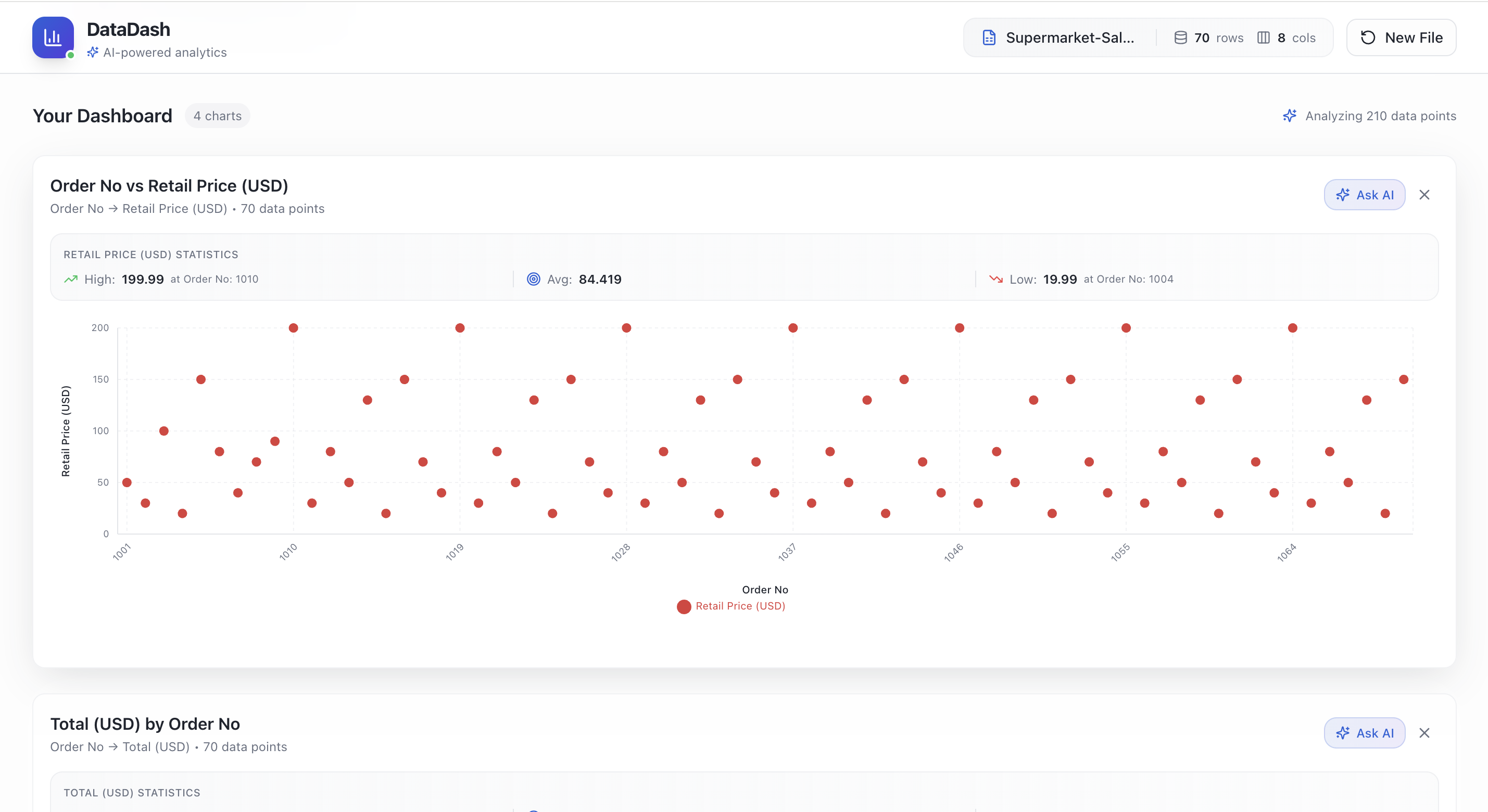1488x812 pixels.
Task: Click the target icon beside Avg statistic
Action: coord(534,279)
